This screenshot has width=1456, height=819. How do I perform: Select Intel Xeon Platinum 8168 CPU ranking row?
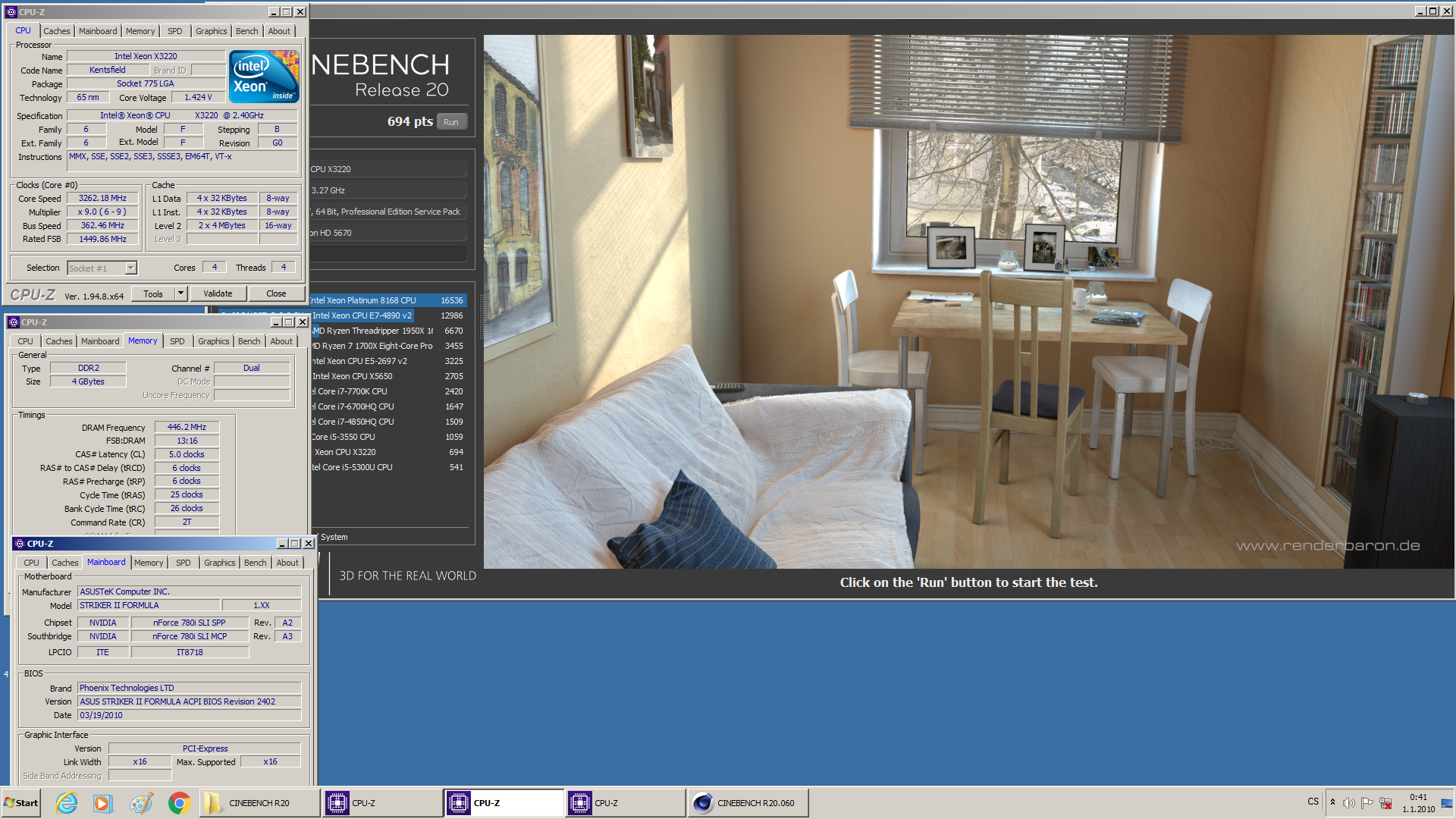[x=389, y=300]
